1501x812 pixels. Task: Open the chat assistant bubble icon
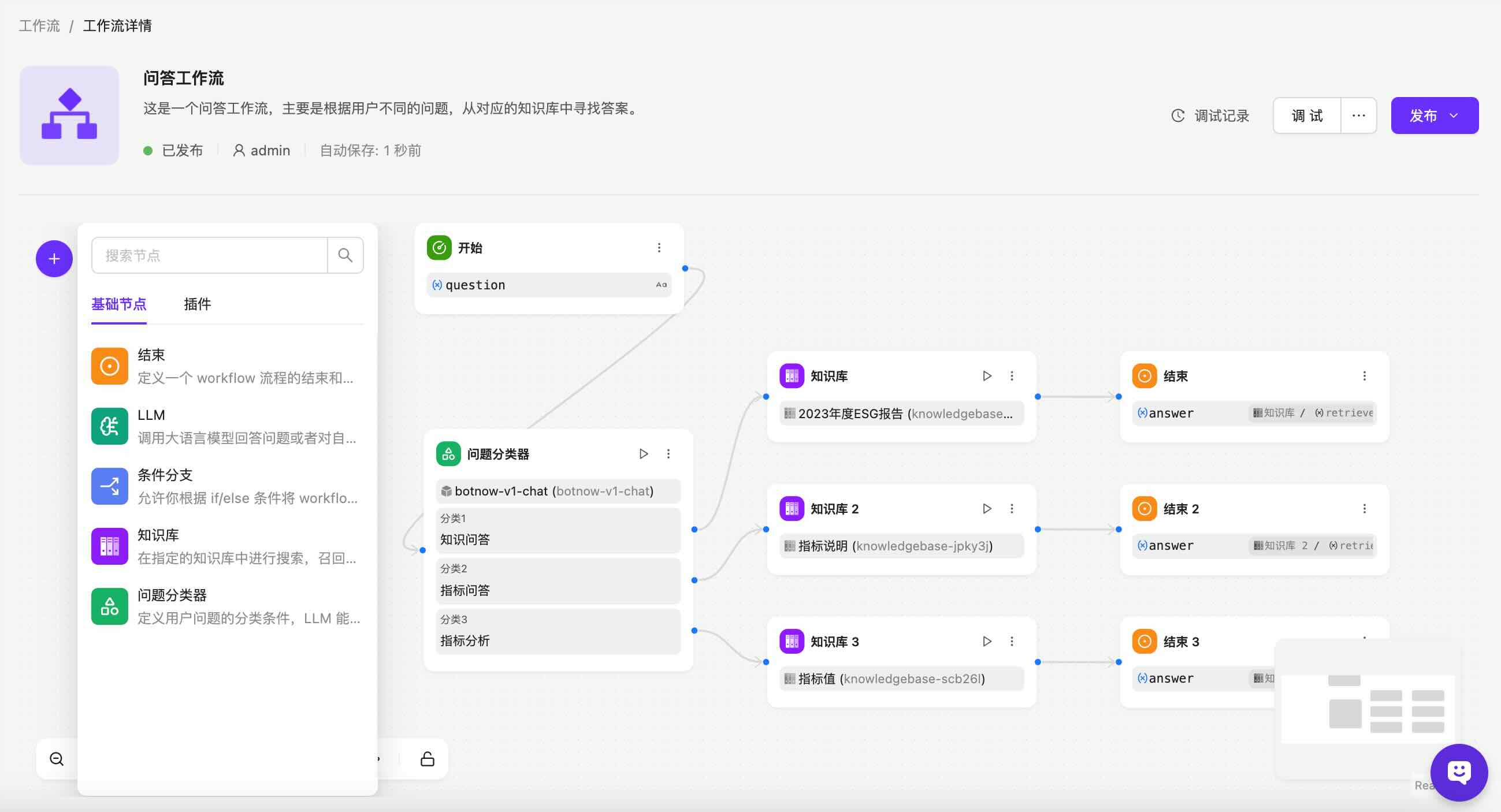tap(1458, 772)
